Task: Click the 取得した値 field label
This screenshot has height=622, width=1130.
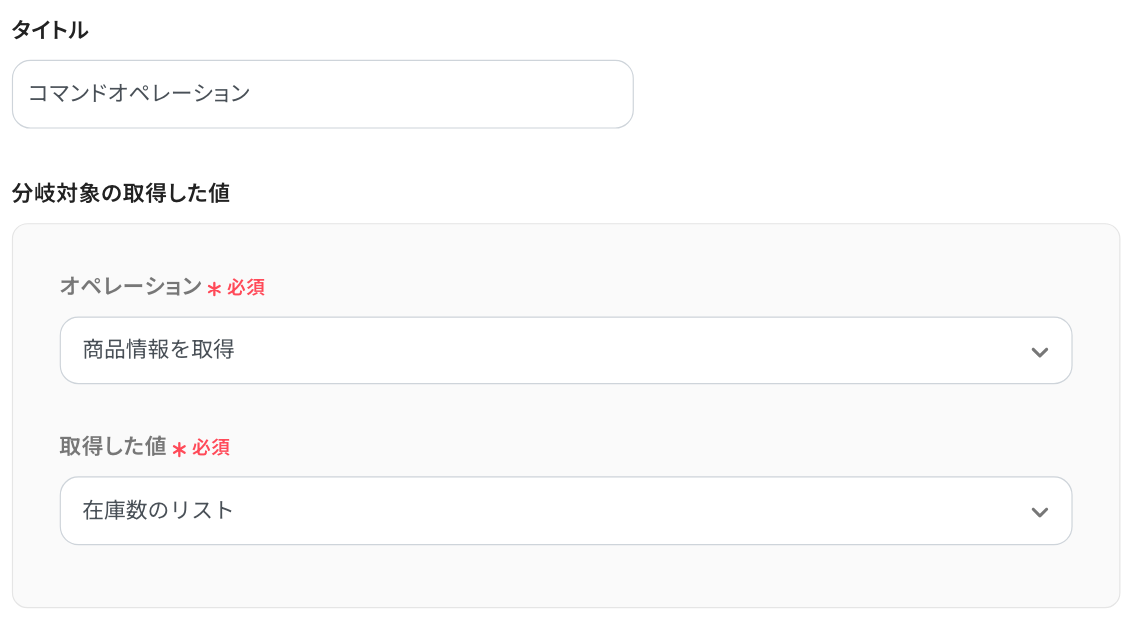Action: [x=113, y=447]
